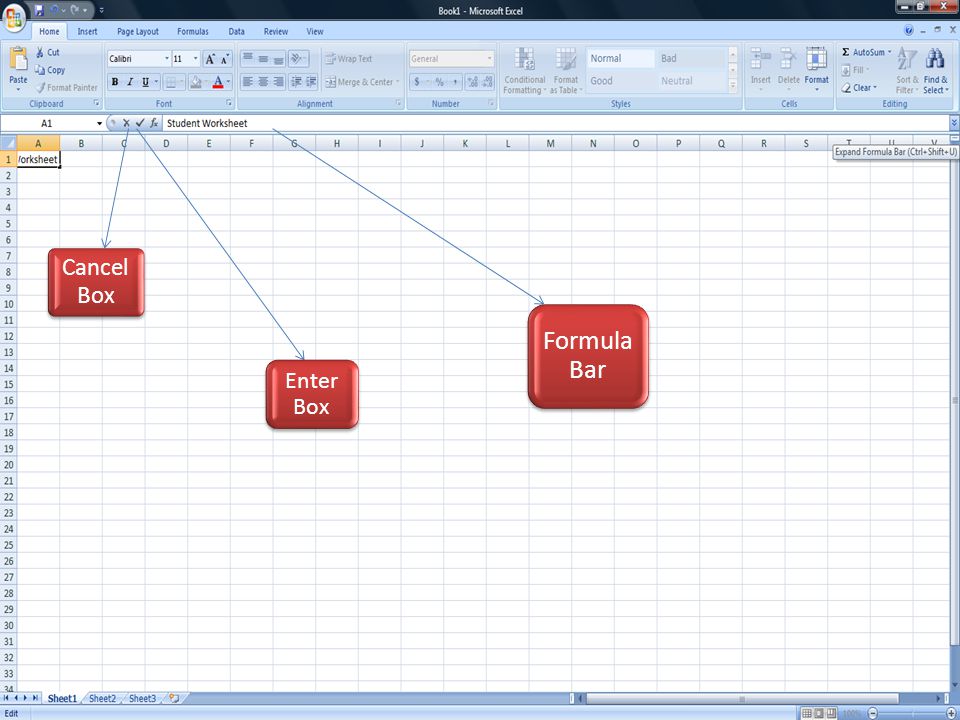This screenshot has height=720, width=960.
Task: Click the Save icon in Quick Access toolbar
Action: point(39,10)
